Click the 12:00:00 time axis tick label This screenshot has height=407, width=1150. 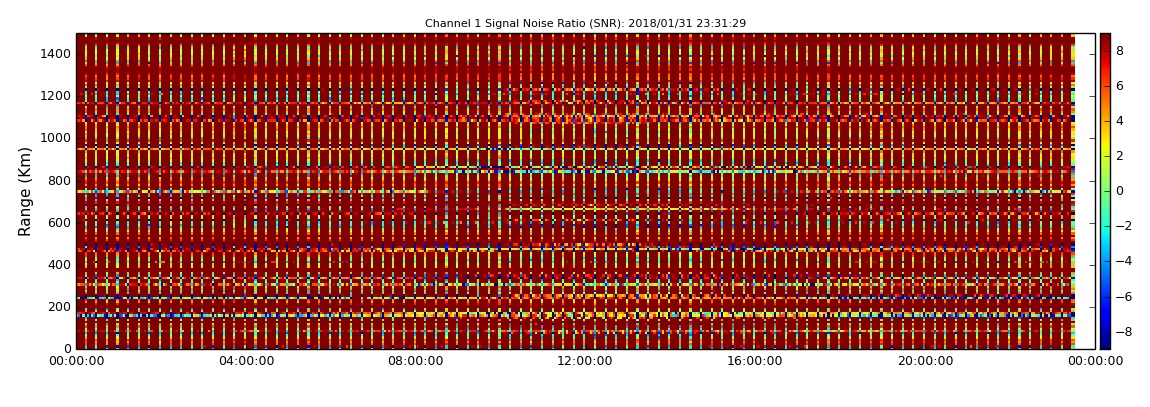coord(585,361)
